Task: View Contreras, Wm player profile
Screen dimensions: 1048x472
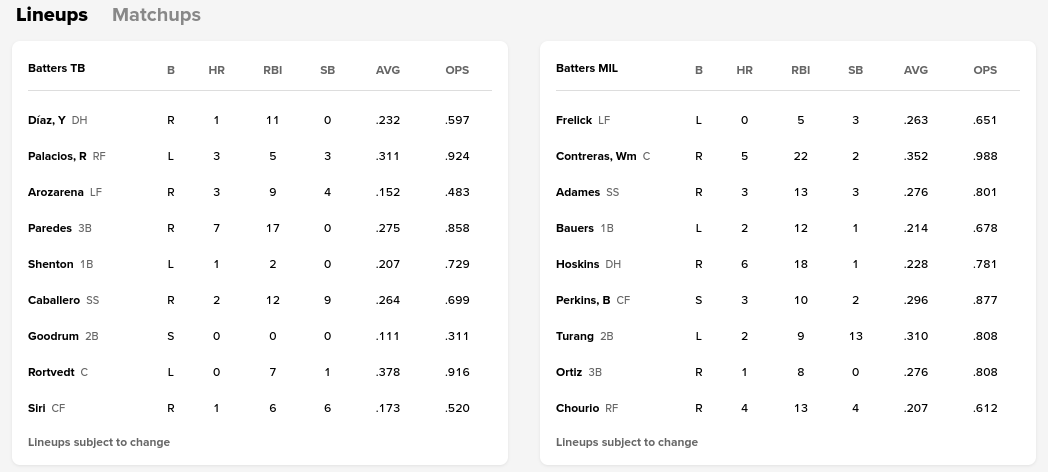Action: coord(596,156)
